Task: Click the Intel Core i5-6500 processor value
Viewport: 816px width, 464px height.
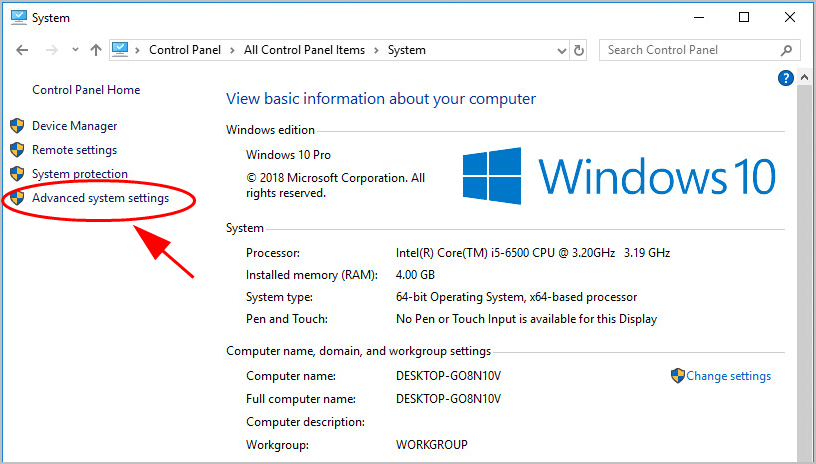Action: (533, 253)
